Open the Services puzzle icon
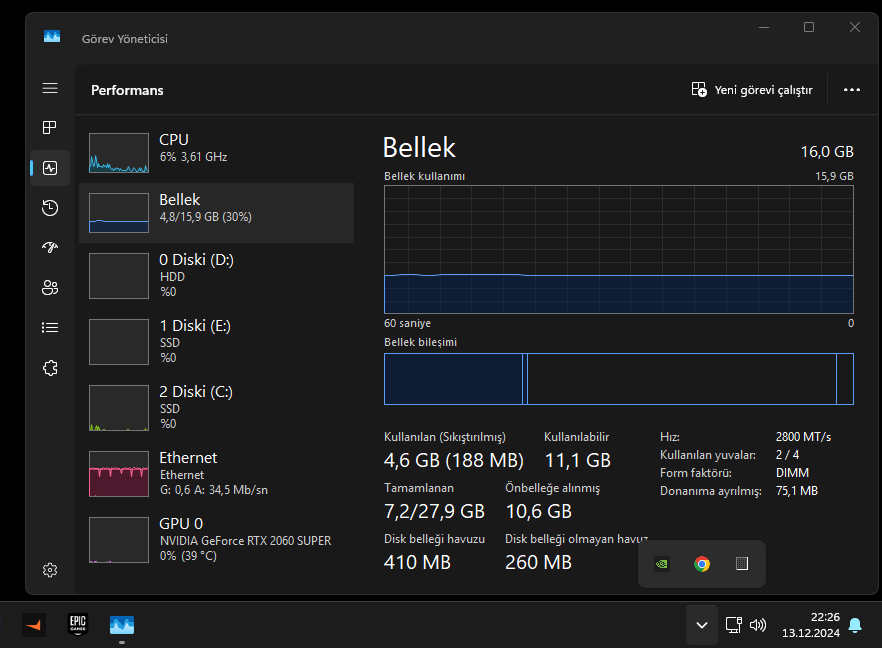 coord(50,368)
